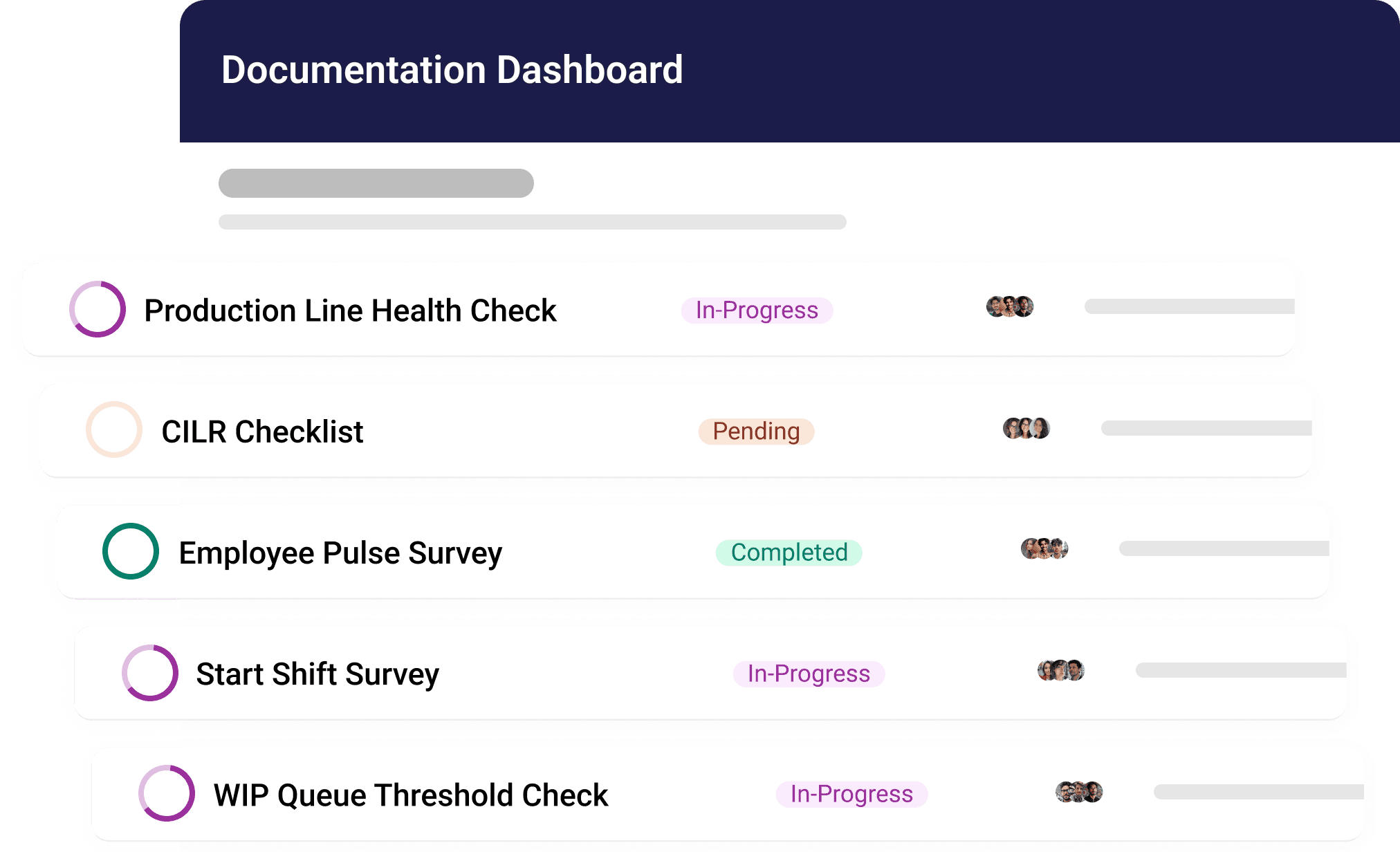Open assignee avatars for Start Shift Survey
Viewport: 1400px width, 852px height.
[1061, 670]
